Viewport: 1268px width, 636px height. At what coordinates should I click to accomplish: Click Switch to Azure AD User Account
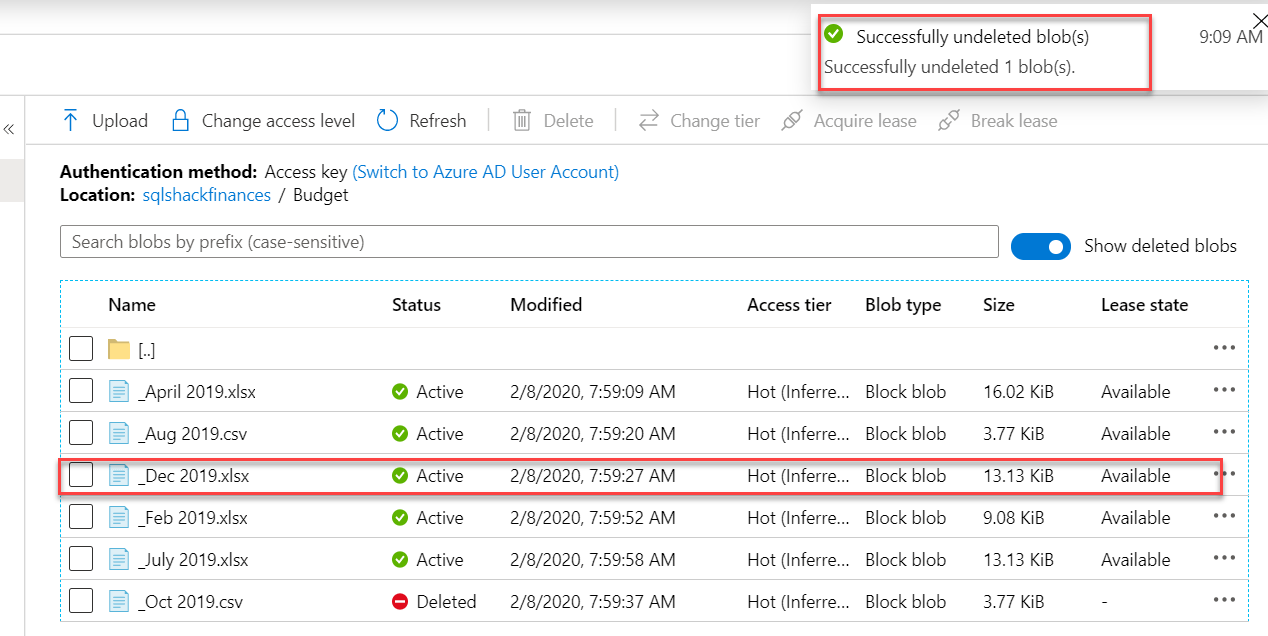pyautogui.click(x=485, y=171)
